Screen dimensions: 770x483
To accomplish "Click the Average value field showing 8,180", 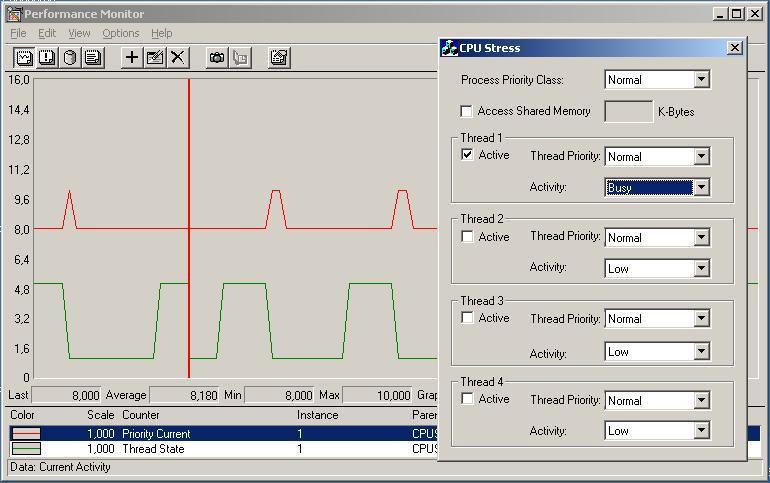I will coord(184,395).
